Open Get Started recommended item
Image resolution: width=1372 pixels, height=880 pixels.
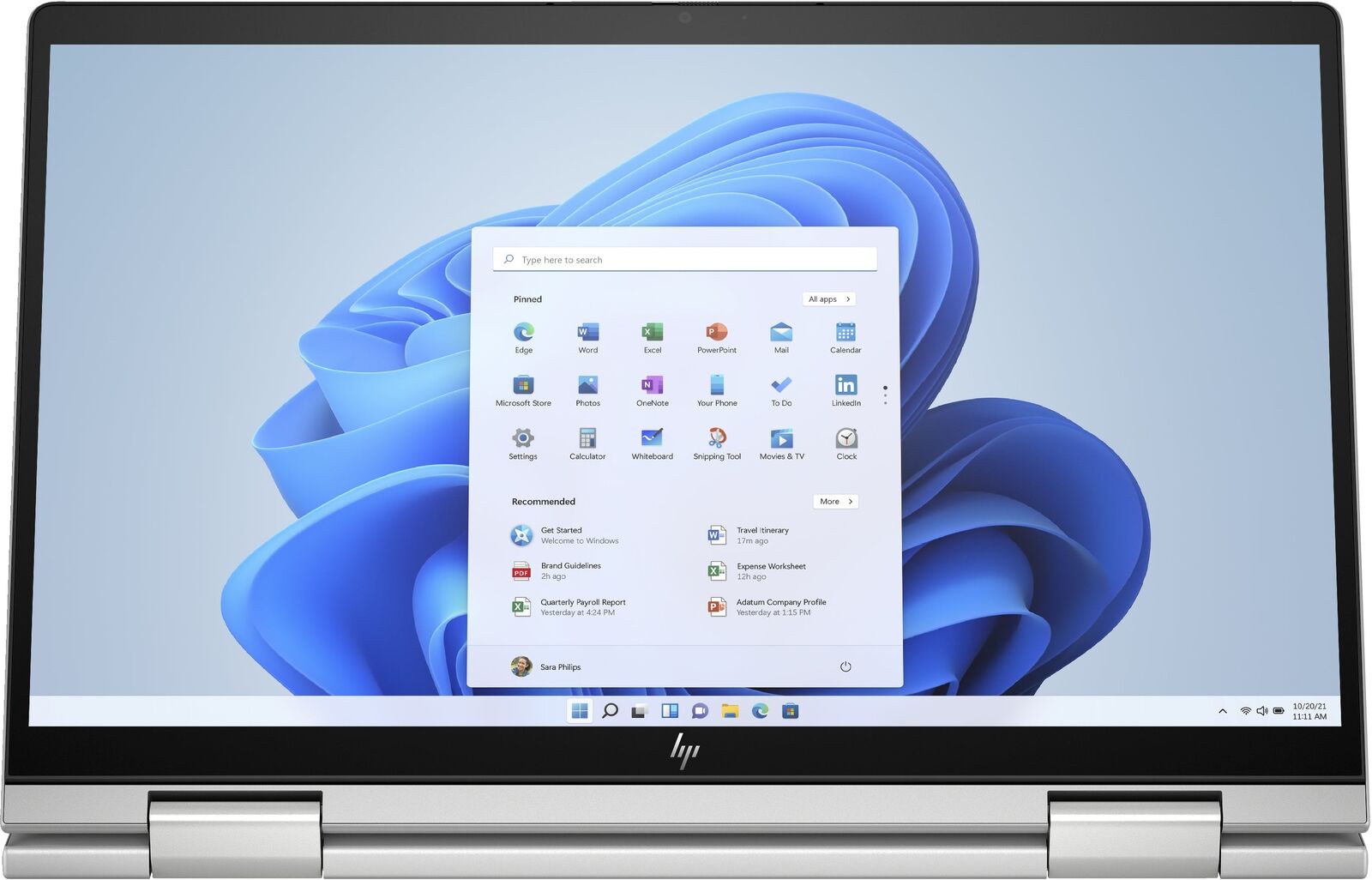(x=565, y=535)
